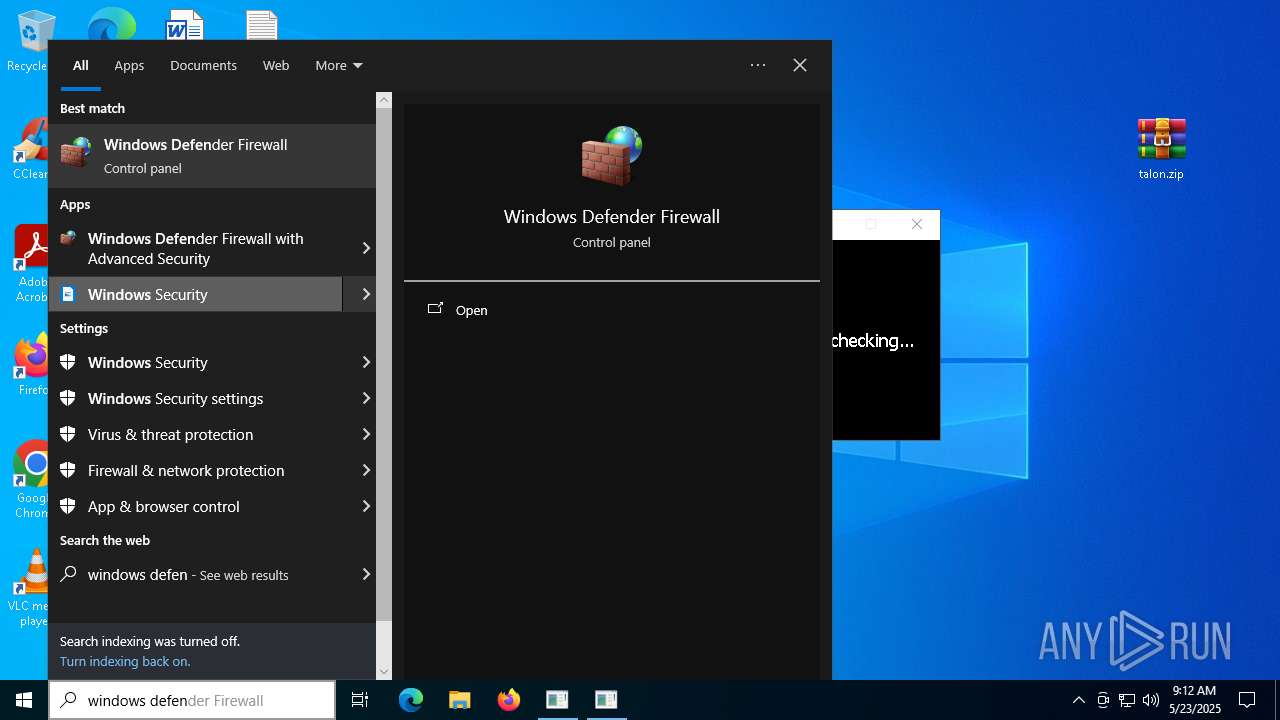Expand Windows Security settings result arrow

pos(365,398)
